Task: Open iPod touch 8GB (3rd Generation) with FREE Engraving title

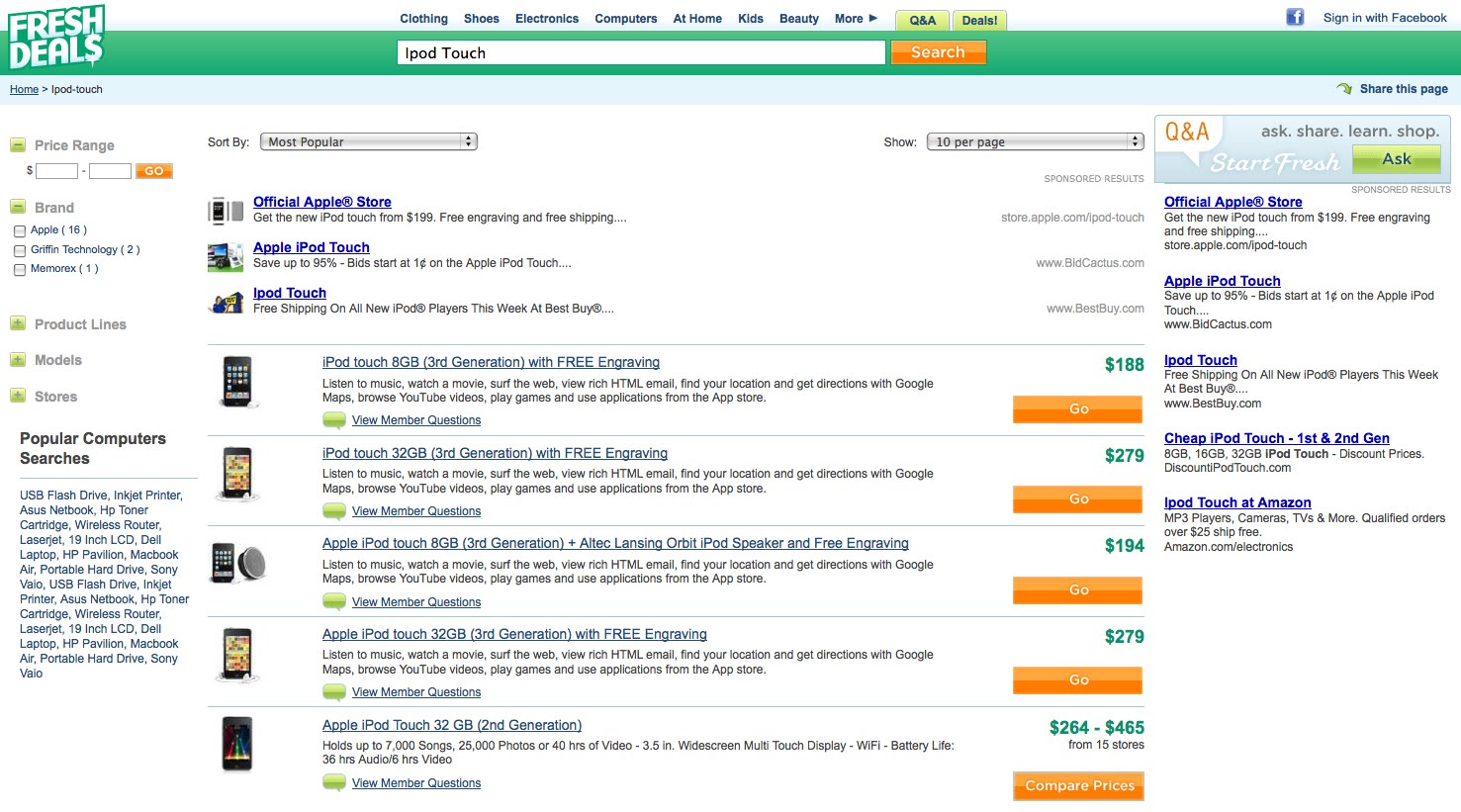Action: pyautogui.click(x=491, y=362)
